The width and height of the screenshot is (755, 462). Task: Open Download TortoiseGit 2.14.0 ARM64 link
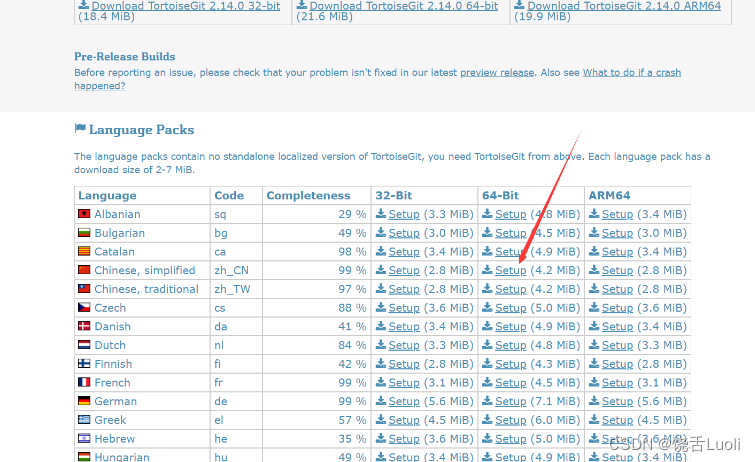coord(625,6)
